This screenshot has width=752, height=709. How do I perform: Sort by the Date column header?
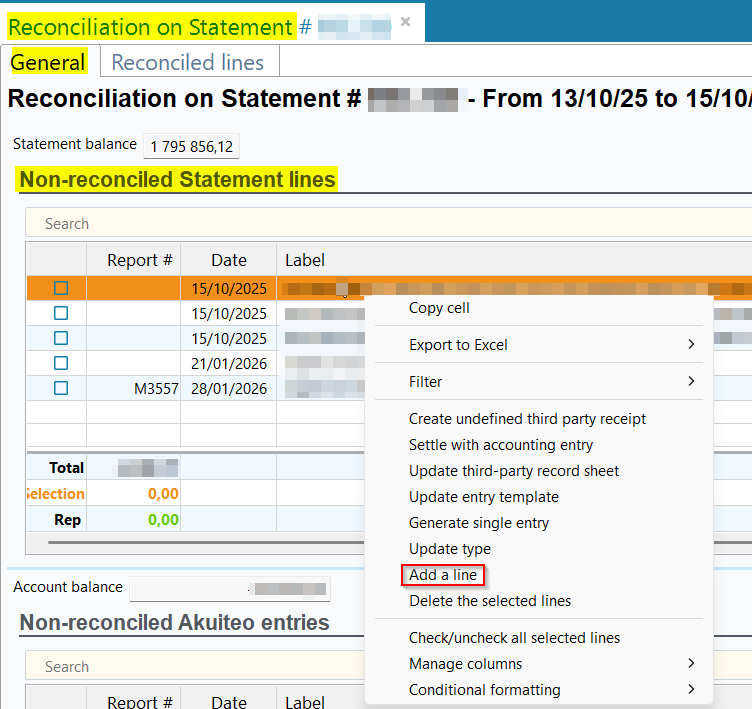click(228, 260)
